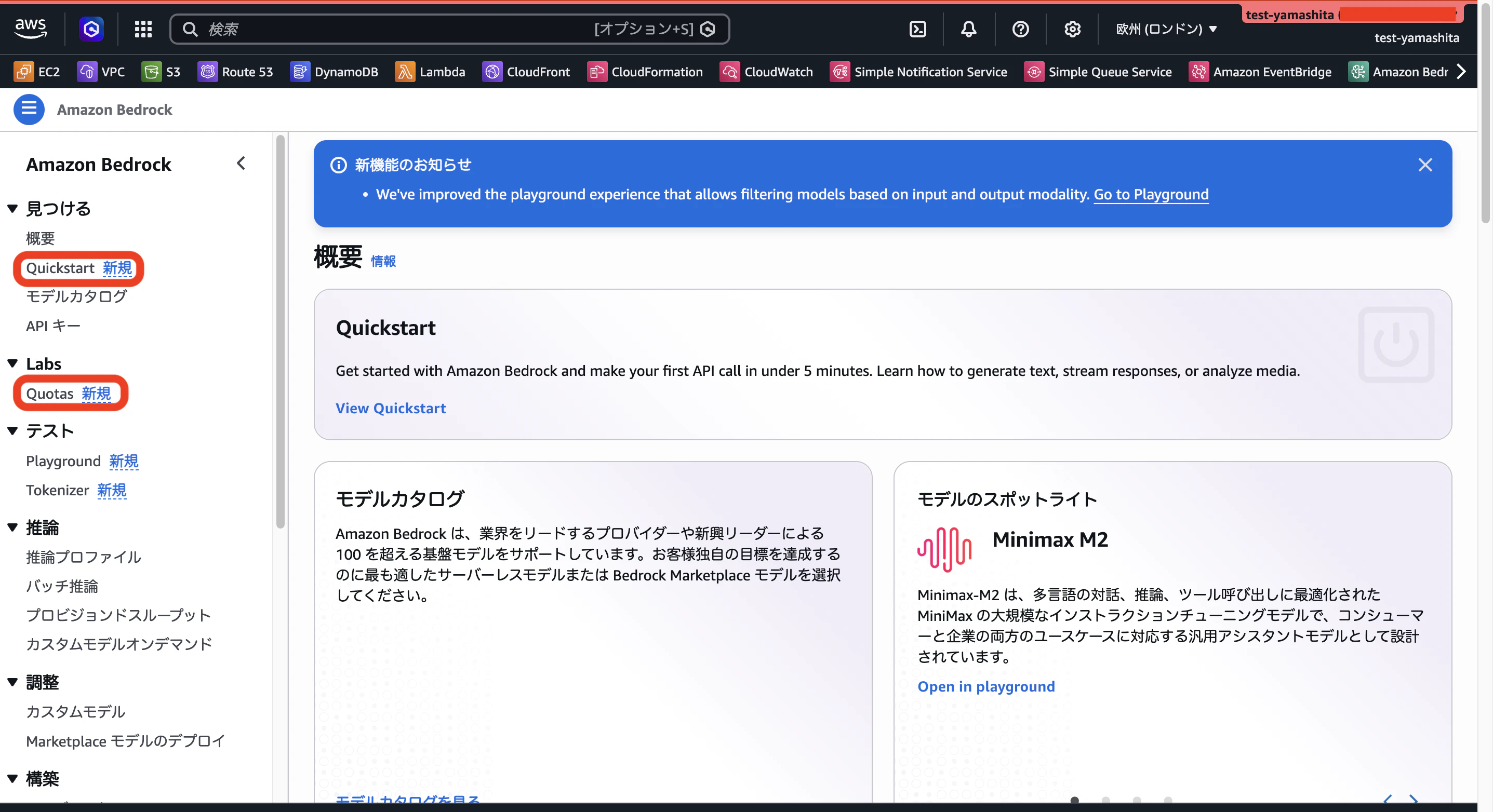Click the Minimax M2 waveform logo
The width and height of the screenshot is (1493, 812).
click(x=944, y=549)
